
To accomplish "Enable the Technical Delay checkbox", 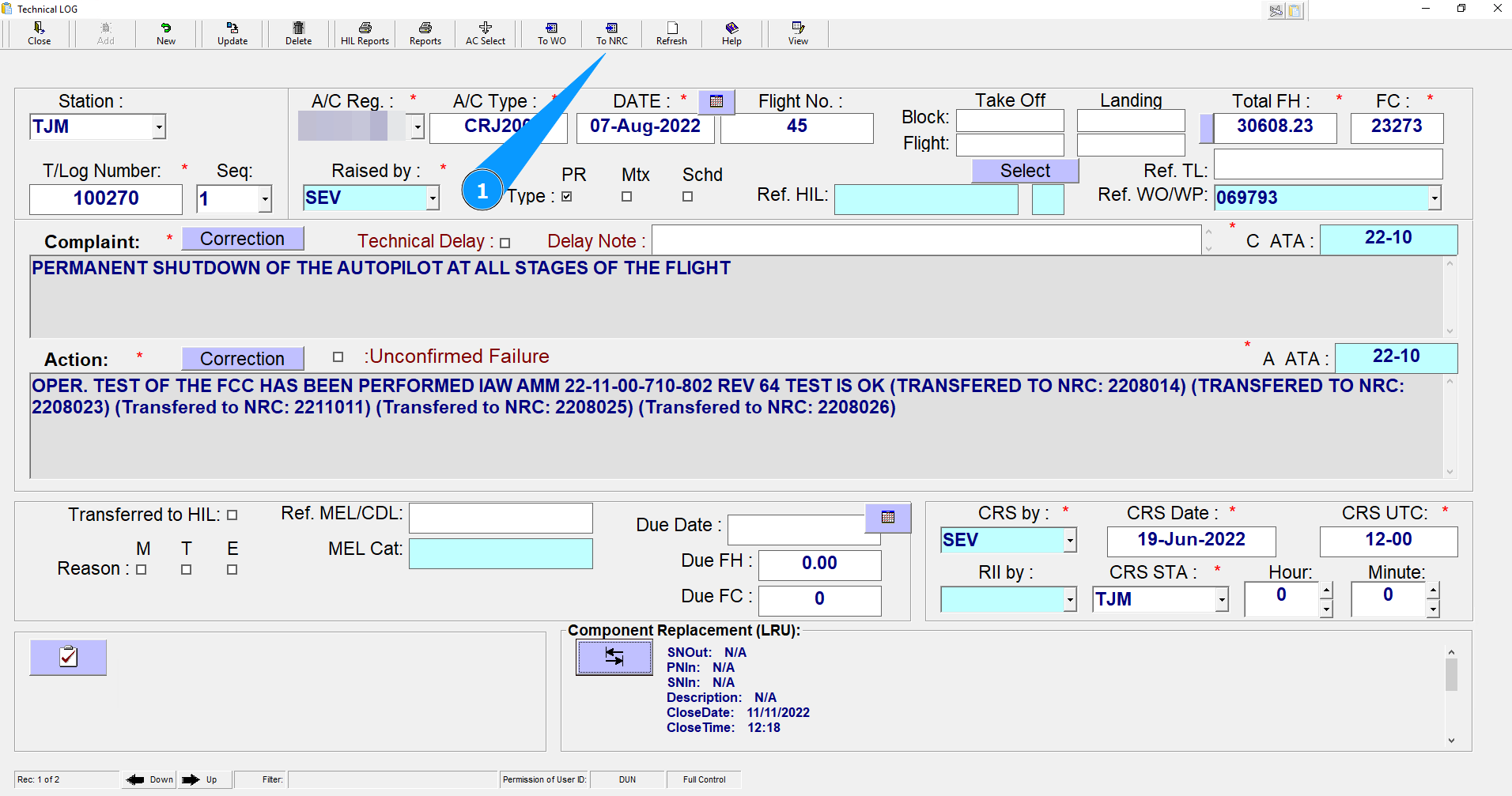I will pyautogui.click(x=505, y=243).
